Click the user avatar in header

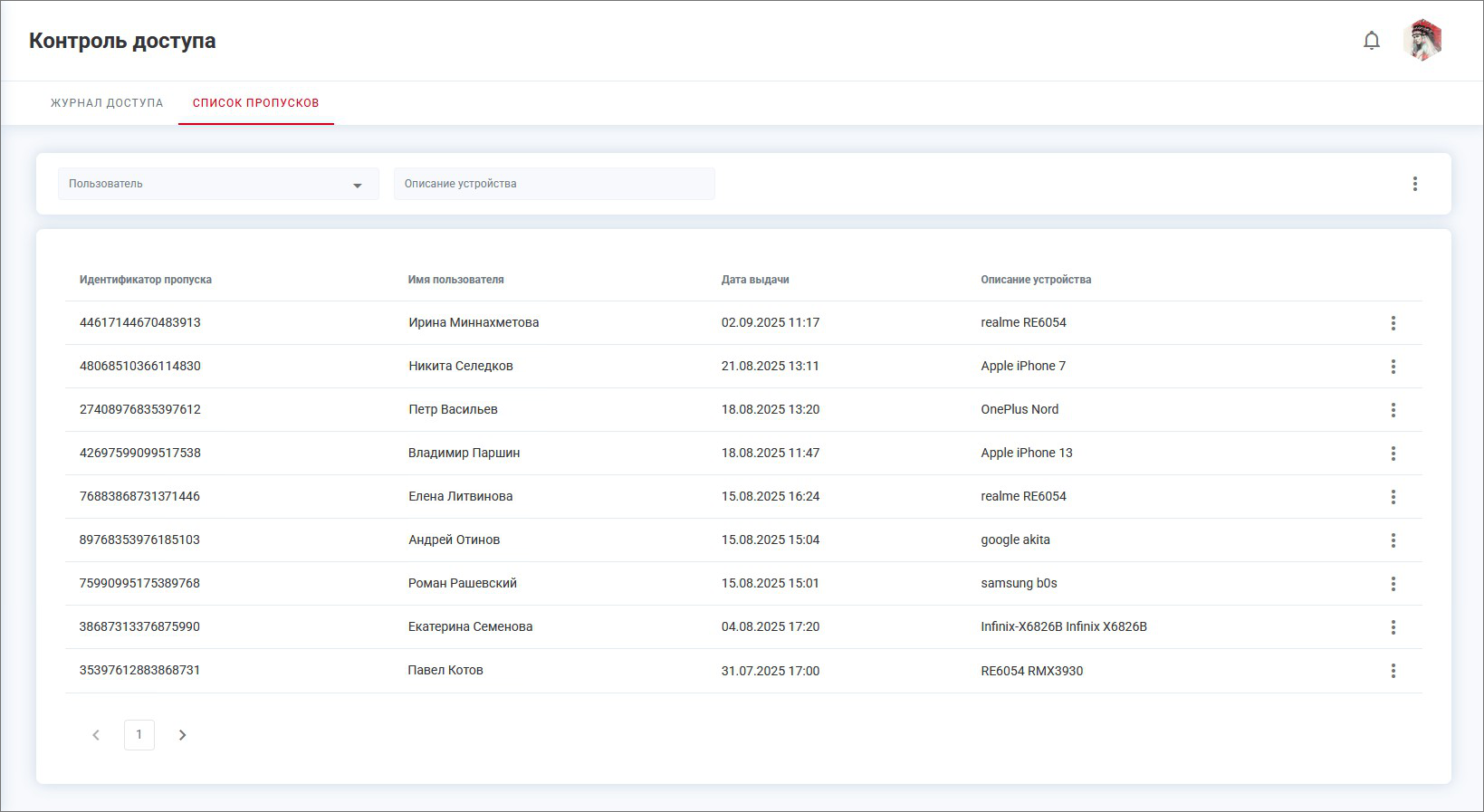click(x=1422, y=41)
